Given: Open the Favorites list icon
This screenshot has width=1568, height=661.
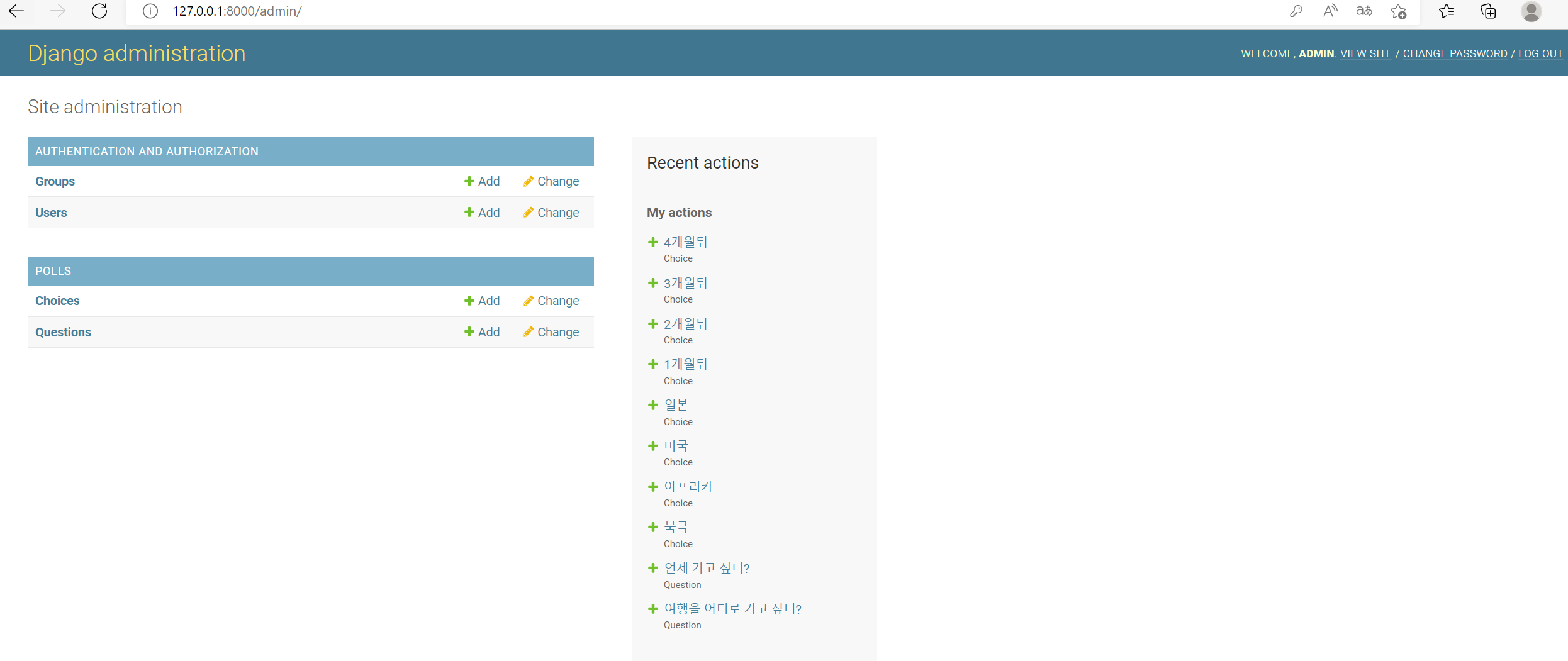Looking at the screenshot, I should click(1447, 11).
